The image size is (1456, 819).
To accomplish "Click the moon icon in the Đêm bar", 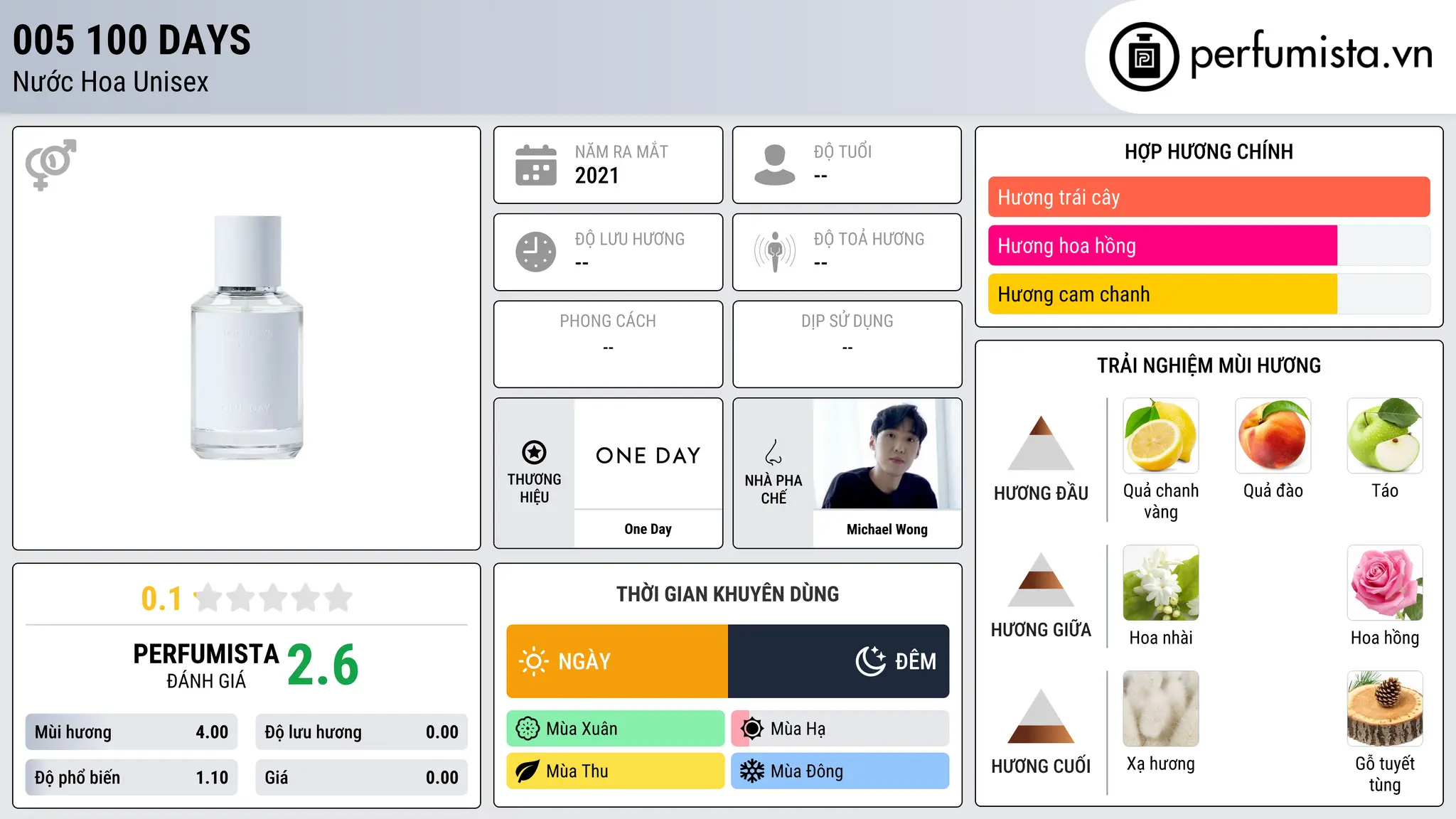I will coord(871,661).
